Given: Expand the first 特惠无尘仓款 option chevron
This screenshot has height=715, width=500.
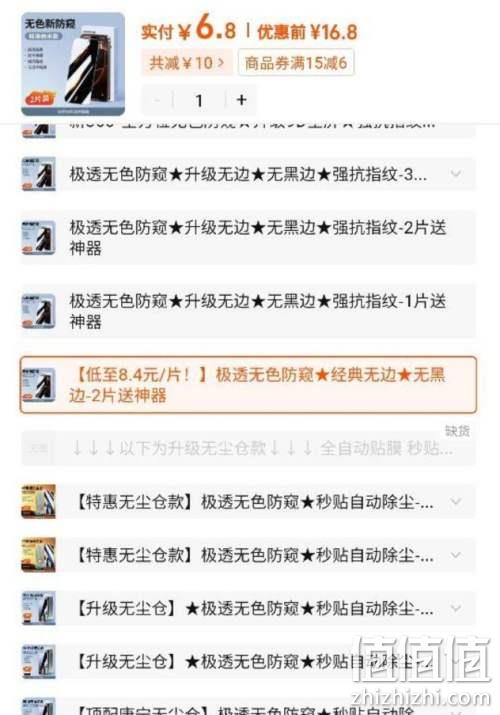Looking at the screenshot, I should pos(456,502).
